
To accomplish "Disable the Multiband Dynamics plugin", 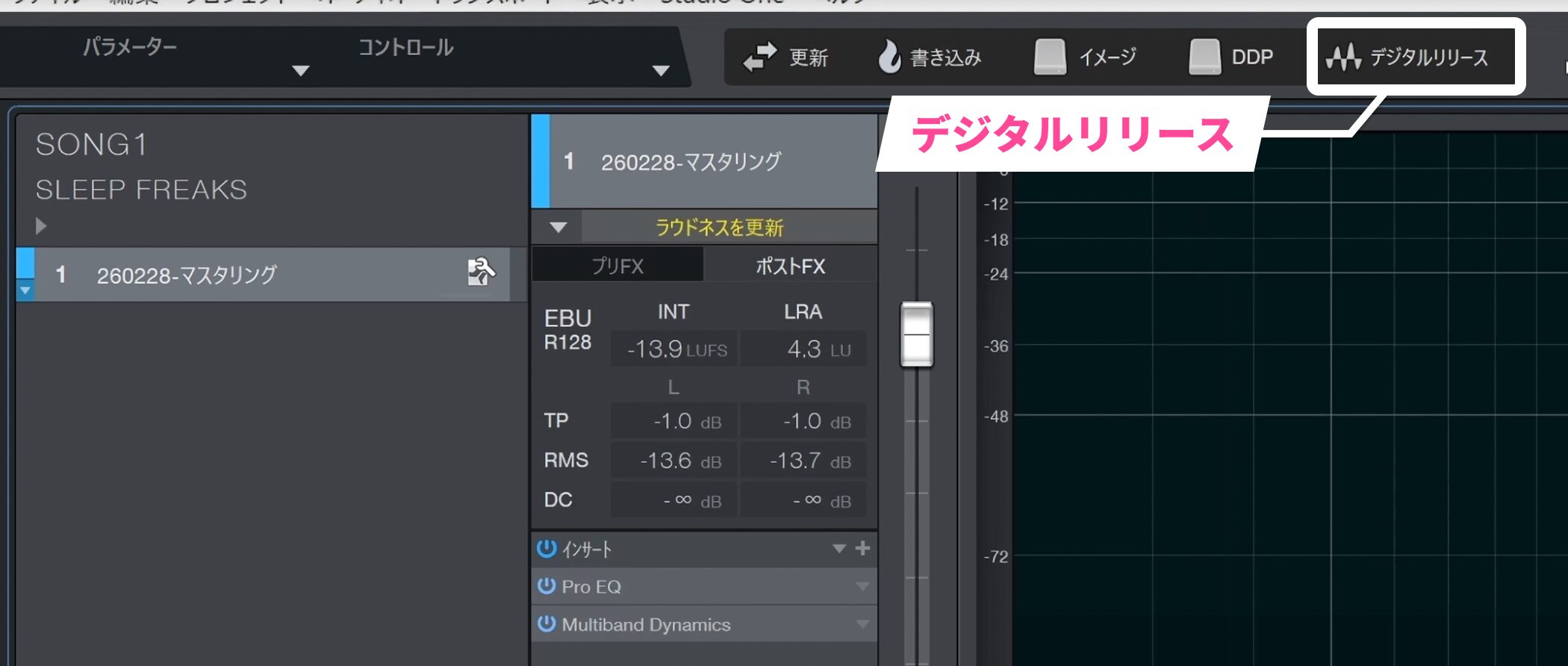I will click(x=547, y=623).
